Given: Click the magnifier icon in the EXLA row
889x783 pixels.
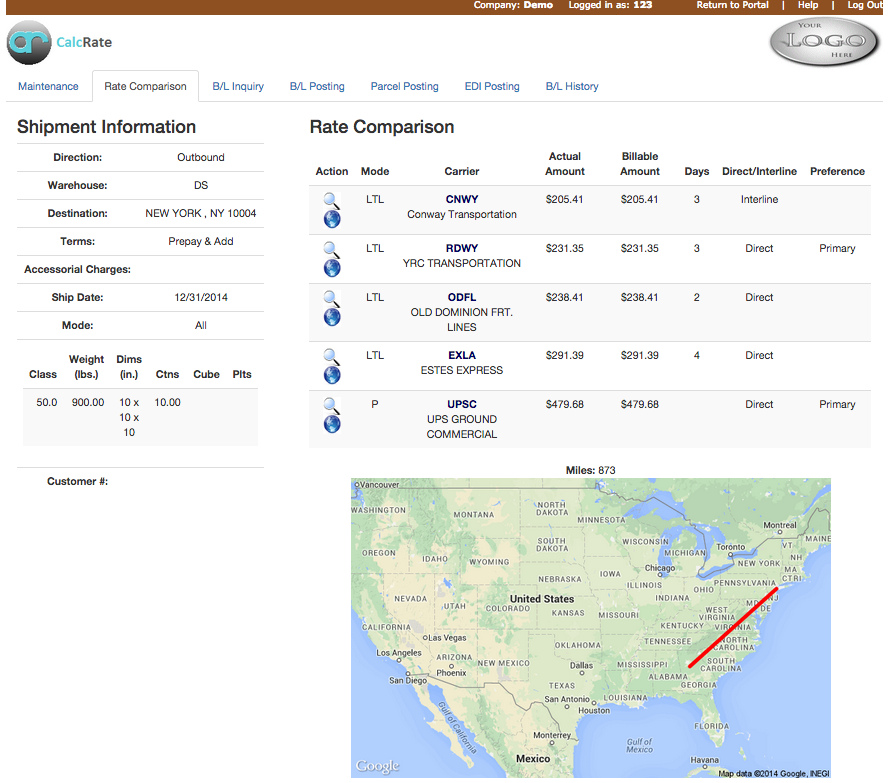Looking at the screenshot, I should (331, 357).
